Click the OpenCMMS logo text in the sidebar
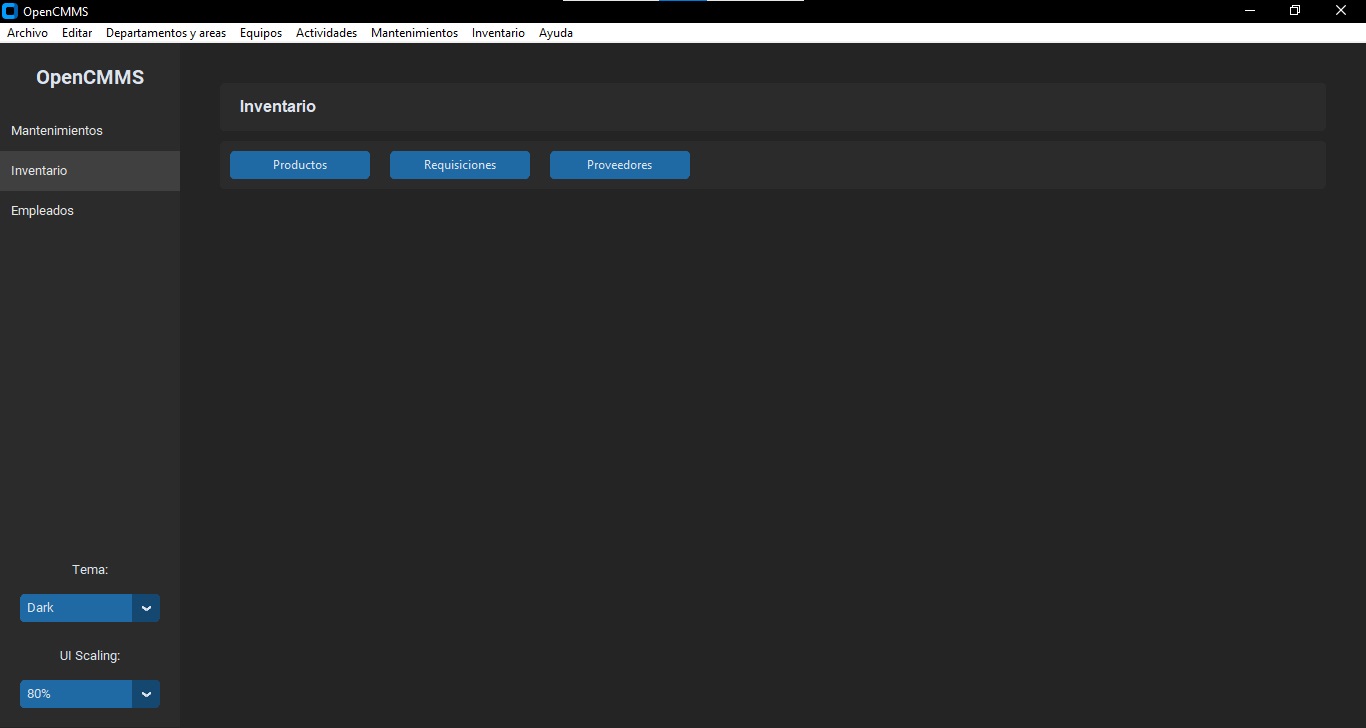Viewport: 1366px width, 728px height. (89, 76)
